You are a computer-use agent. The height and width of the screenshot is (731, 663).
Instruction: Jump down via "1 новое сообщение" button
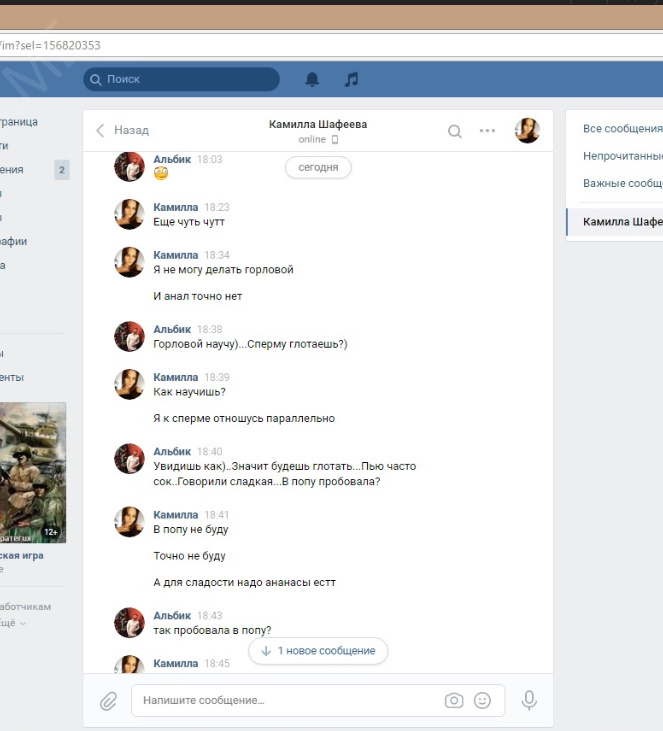click(x=317, y=651)
